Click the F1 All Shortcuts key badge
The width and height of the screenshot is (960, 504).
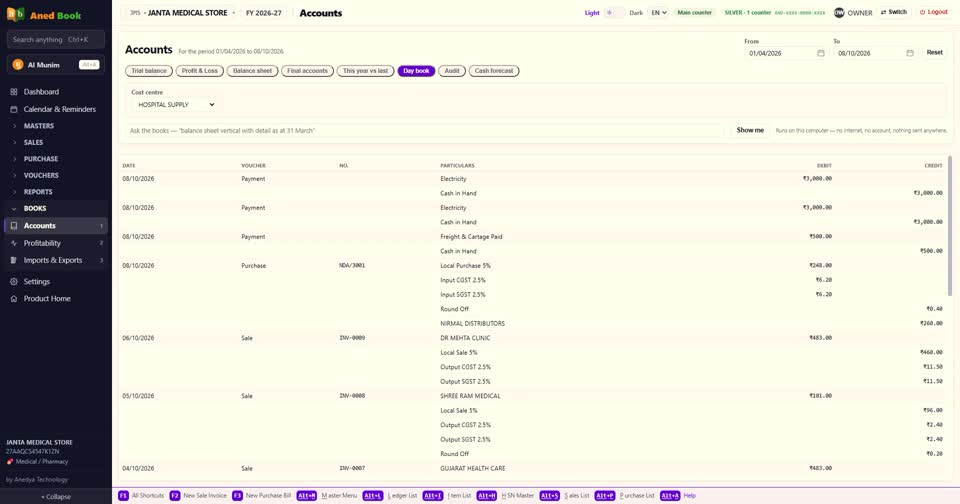click(x=123, y=495)
